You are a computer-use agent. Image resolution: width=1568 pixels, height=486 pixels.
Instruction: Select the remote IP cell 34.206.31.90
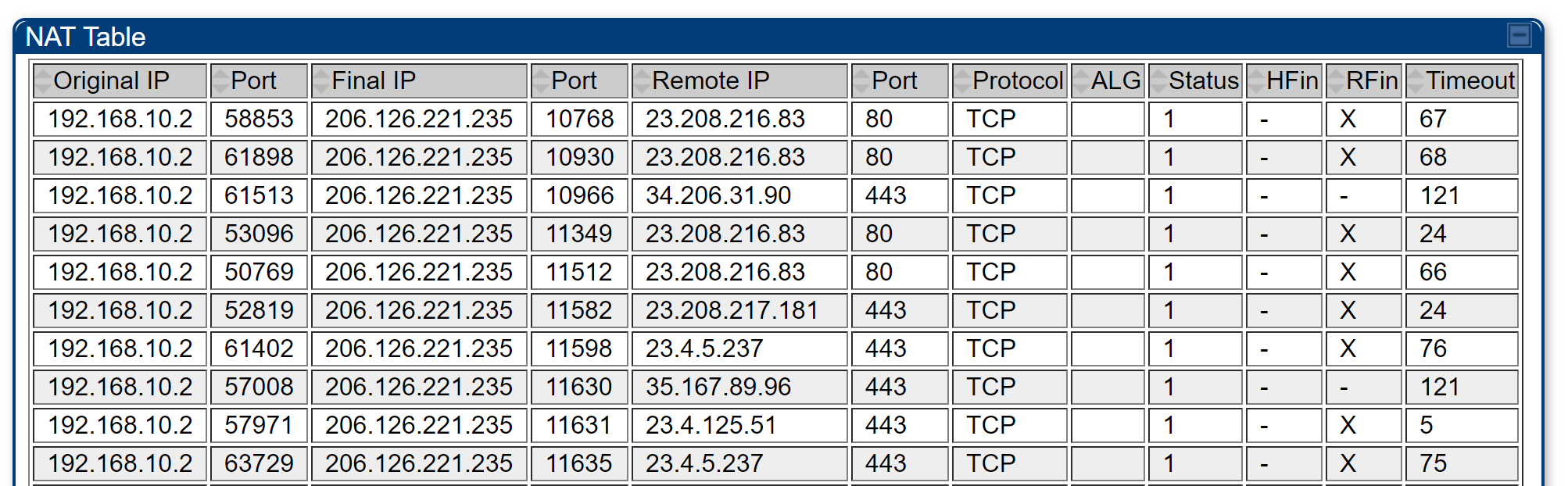tap(718, 195)
